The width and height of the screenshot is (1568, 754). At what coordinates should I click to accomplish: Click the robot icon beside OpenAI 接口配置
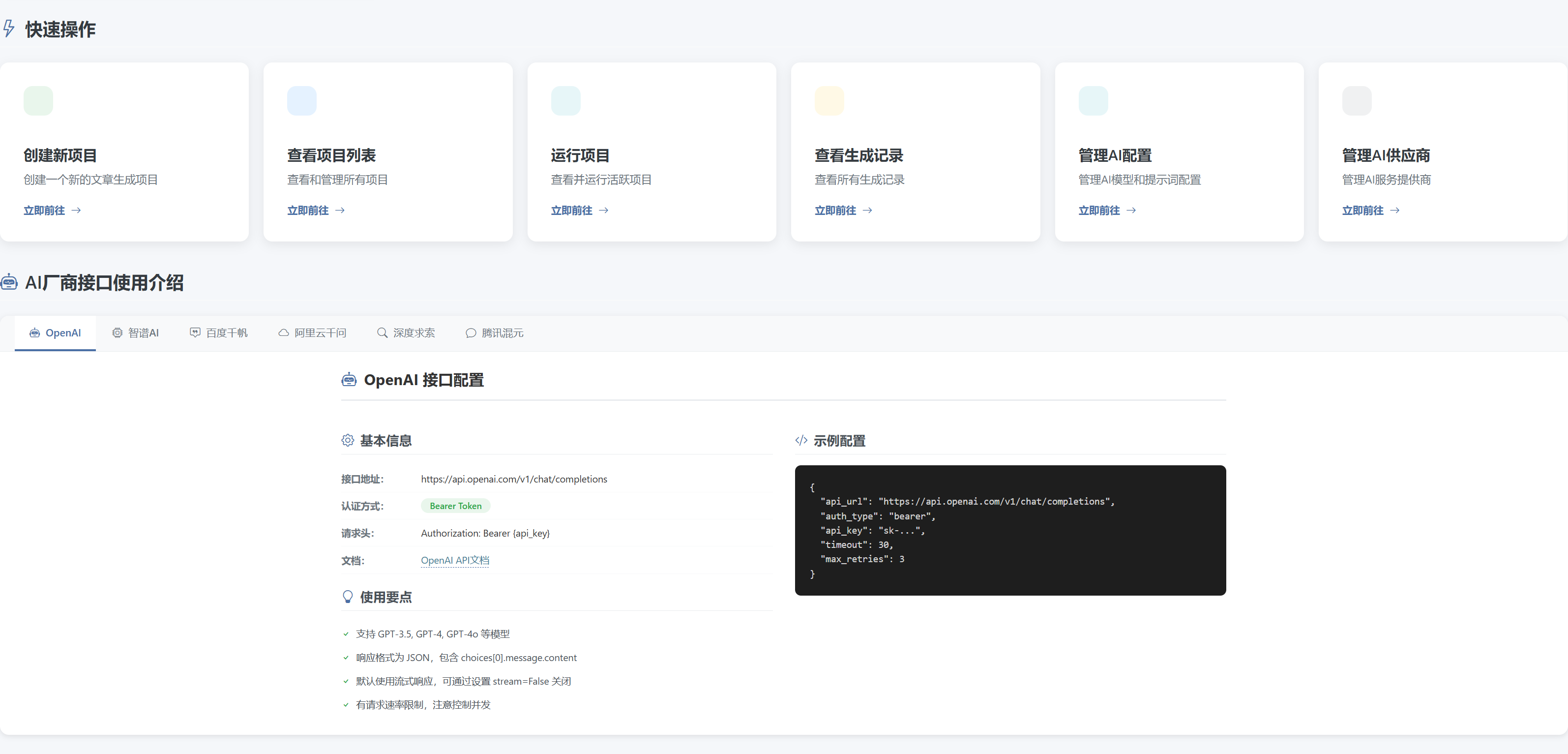(x=349, y=380)
